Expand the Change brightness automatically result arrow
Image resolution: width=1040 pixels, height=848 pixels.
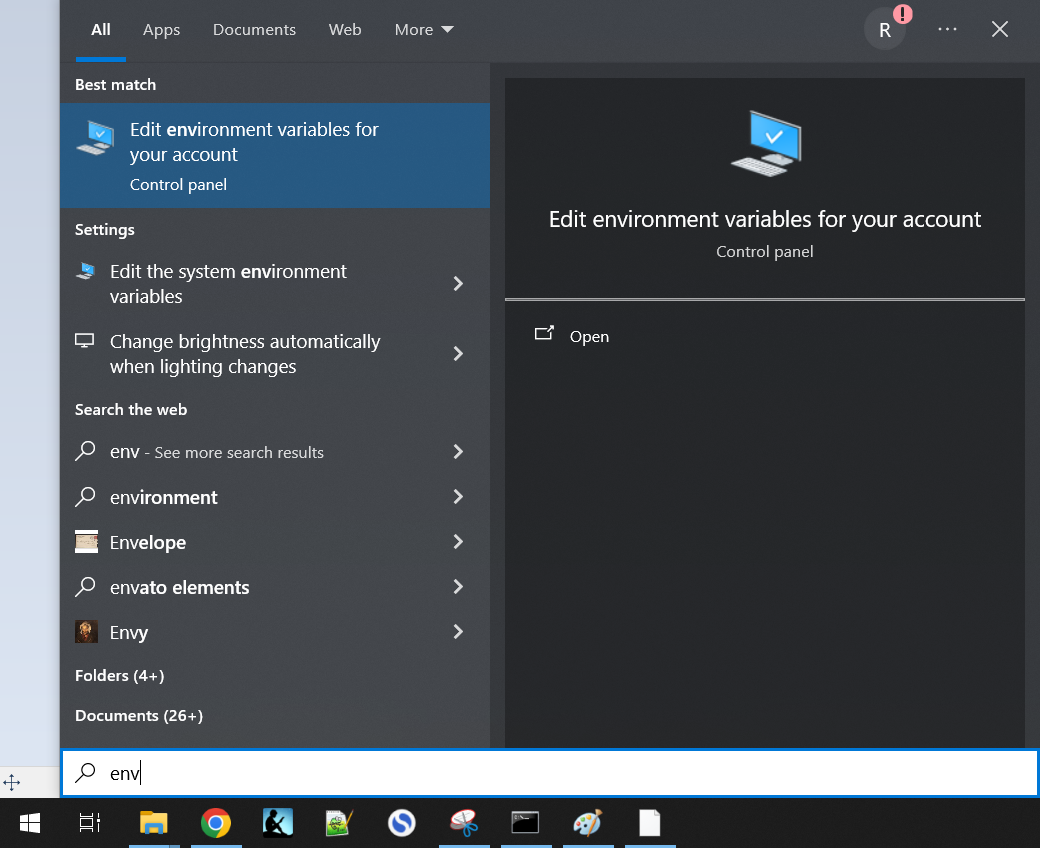click(x=458, y=354)
